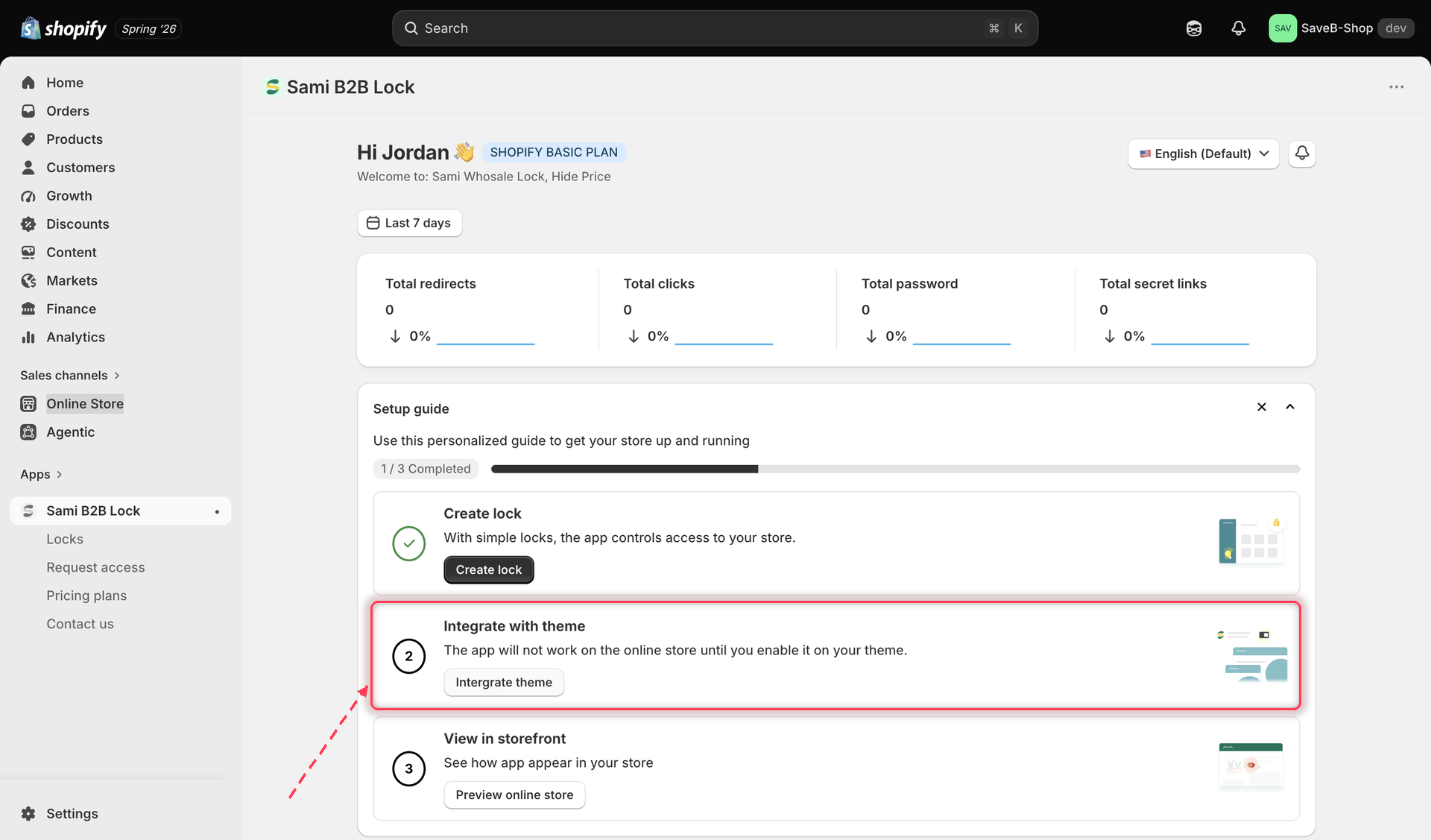This screenshot has height=840, width=1431.
Task: Open the English (Default) language dropdown
Action: pyautogui.click(x=1203, y=154)
